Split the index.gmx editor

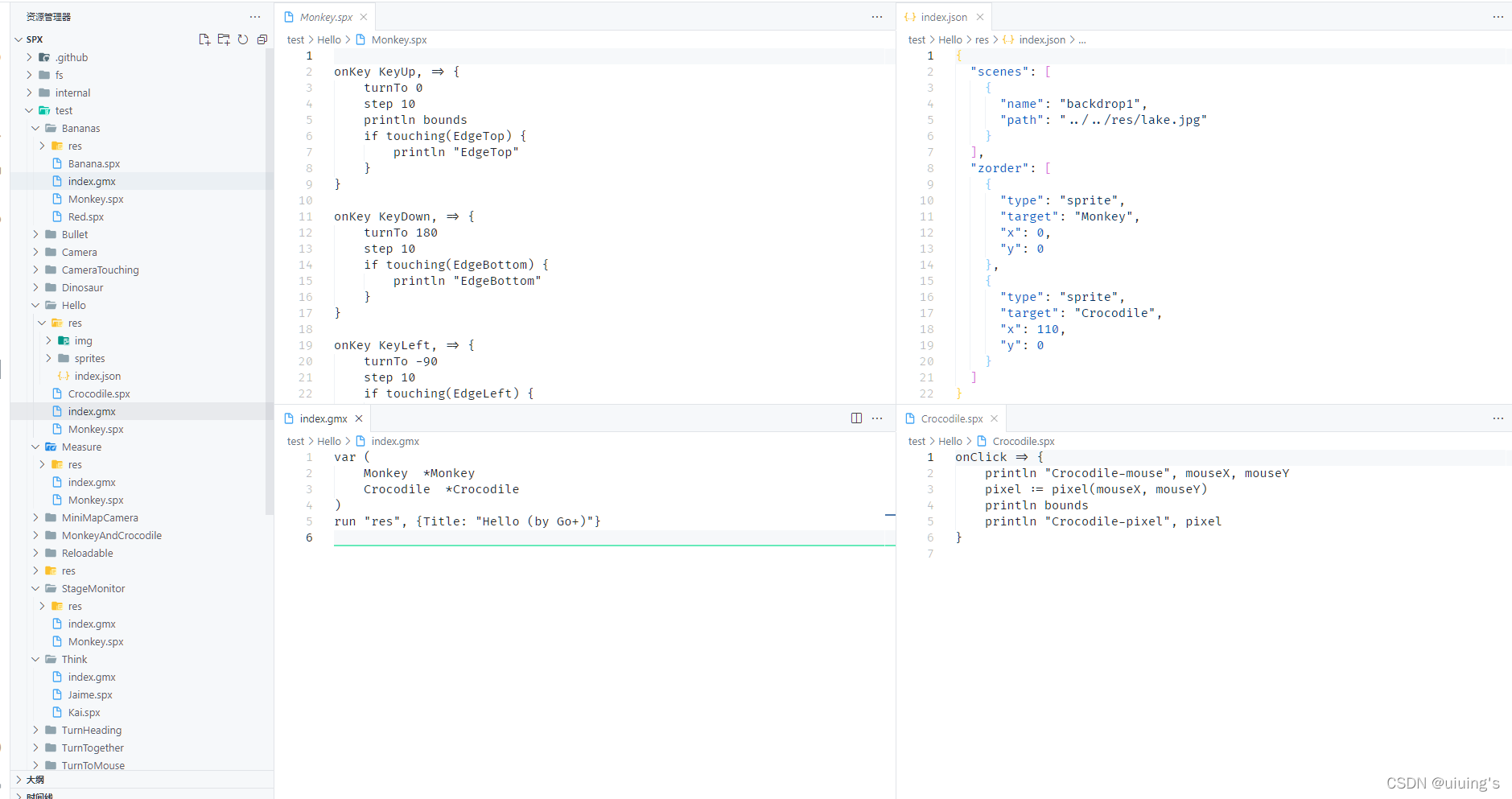(856, 418)
